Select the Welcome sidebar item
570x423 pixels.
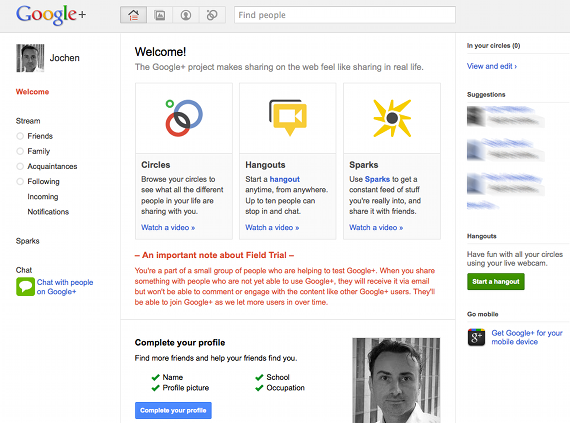tap(32, 92)
